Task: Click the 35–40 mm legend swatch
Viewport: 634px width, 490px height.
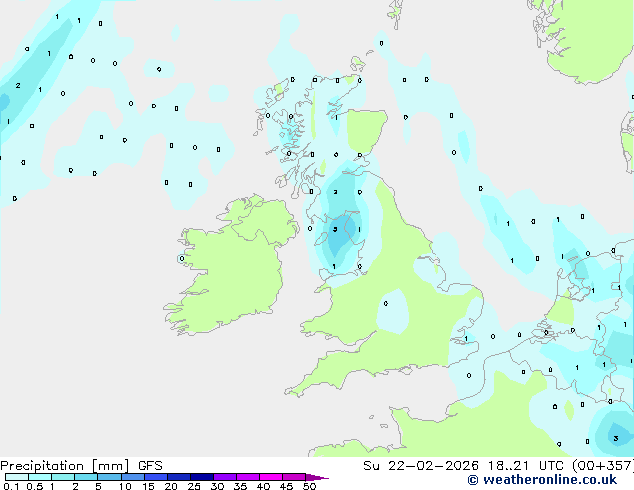Action: pos(248,477)
